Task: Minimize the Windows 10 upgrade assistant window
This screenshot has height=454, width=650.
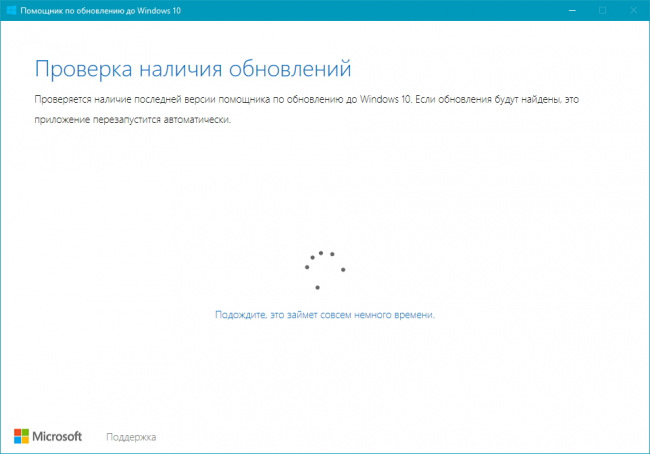Action: pyautogui.click(x=572, y=10)
